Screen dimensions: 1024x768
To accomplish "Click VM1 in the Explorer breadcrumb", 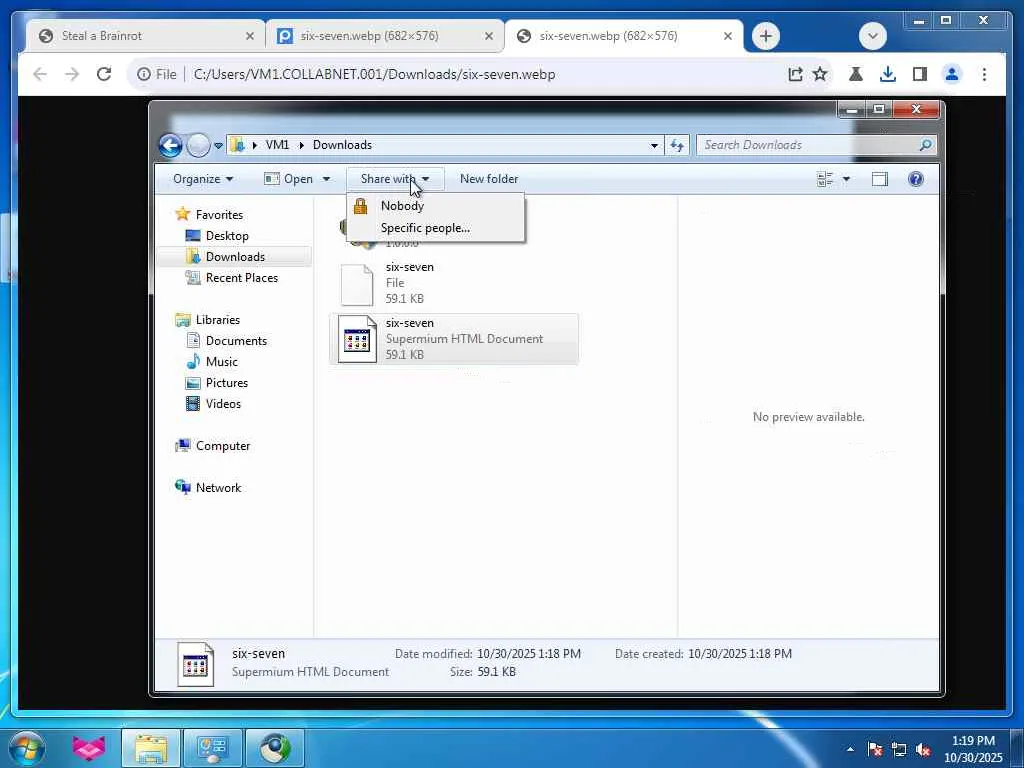I will (x=277, y=145).
